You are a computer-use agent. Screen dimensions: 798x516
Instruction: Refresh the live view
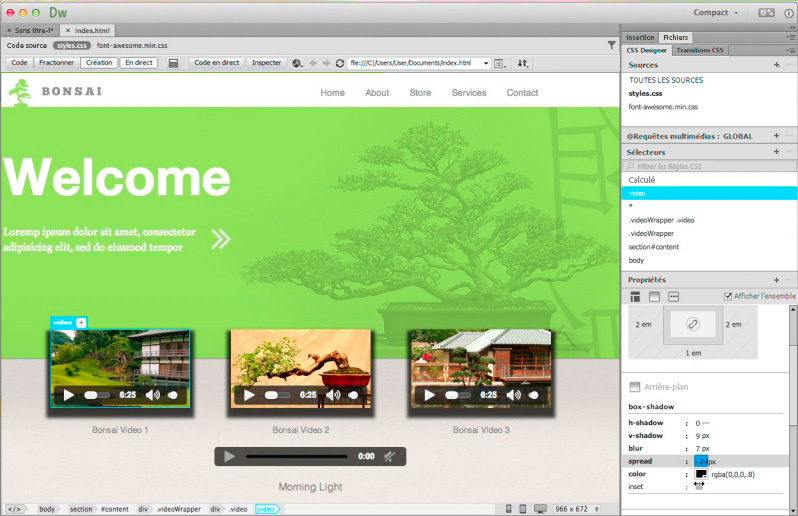click(339, 63)
